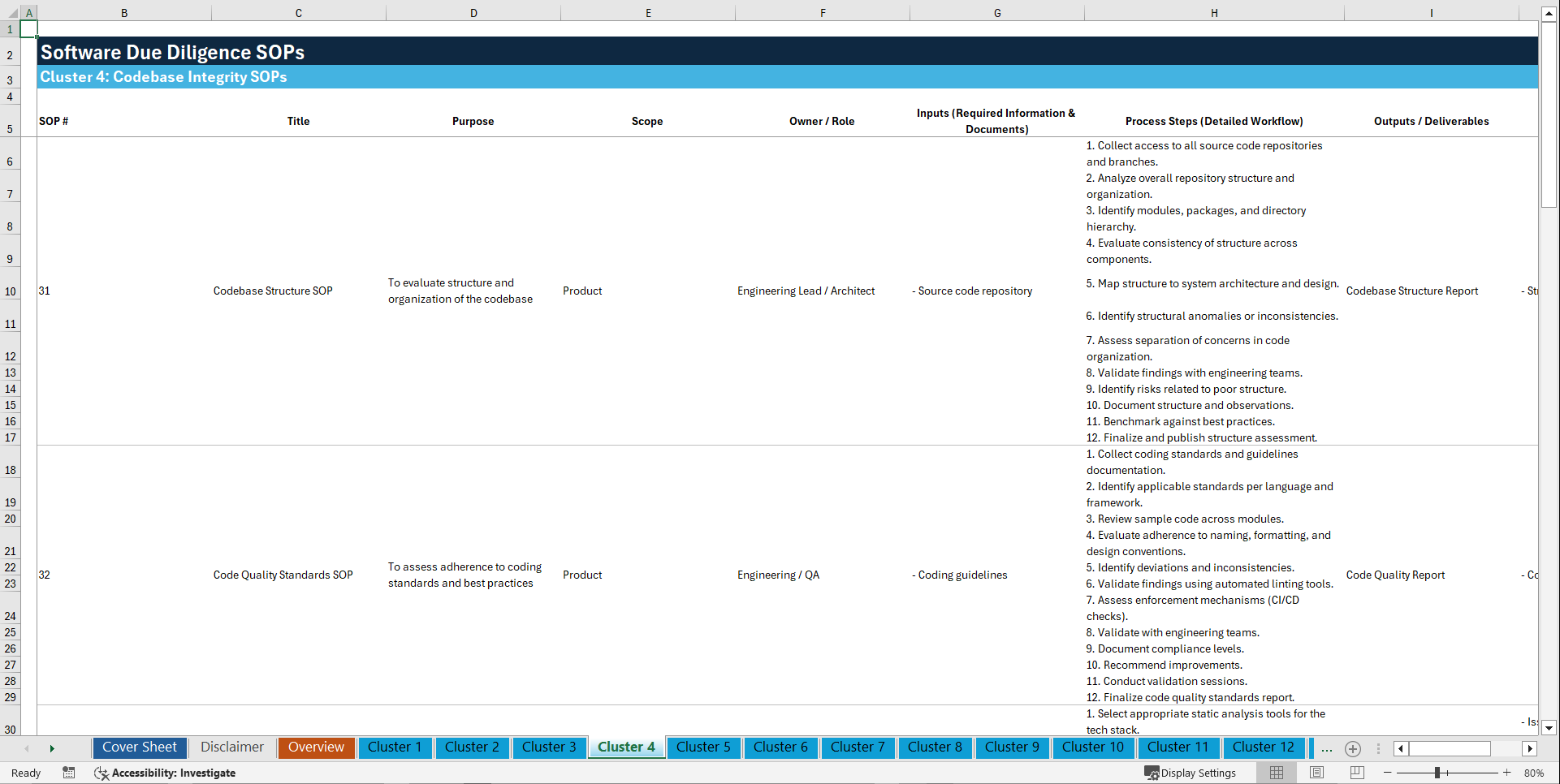1560x784 pixels.
Task: Open the Cluster 7 sheet tab
Action: click(858, 747)
